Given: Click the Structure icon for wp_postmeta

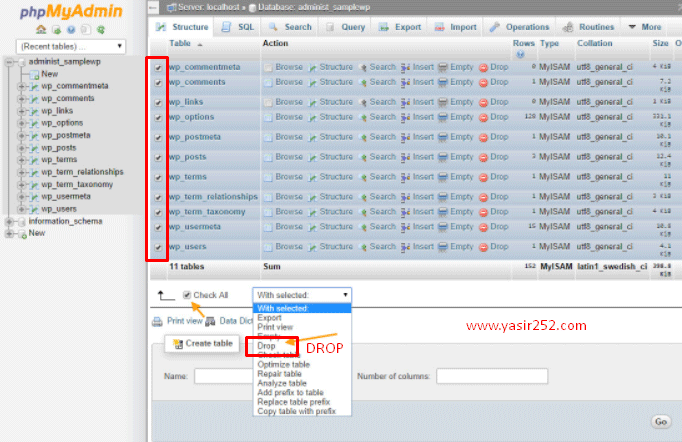Looking at the screenshot, I should (x=313, y=137).
